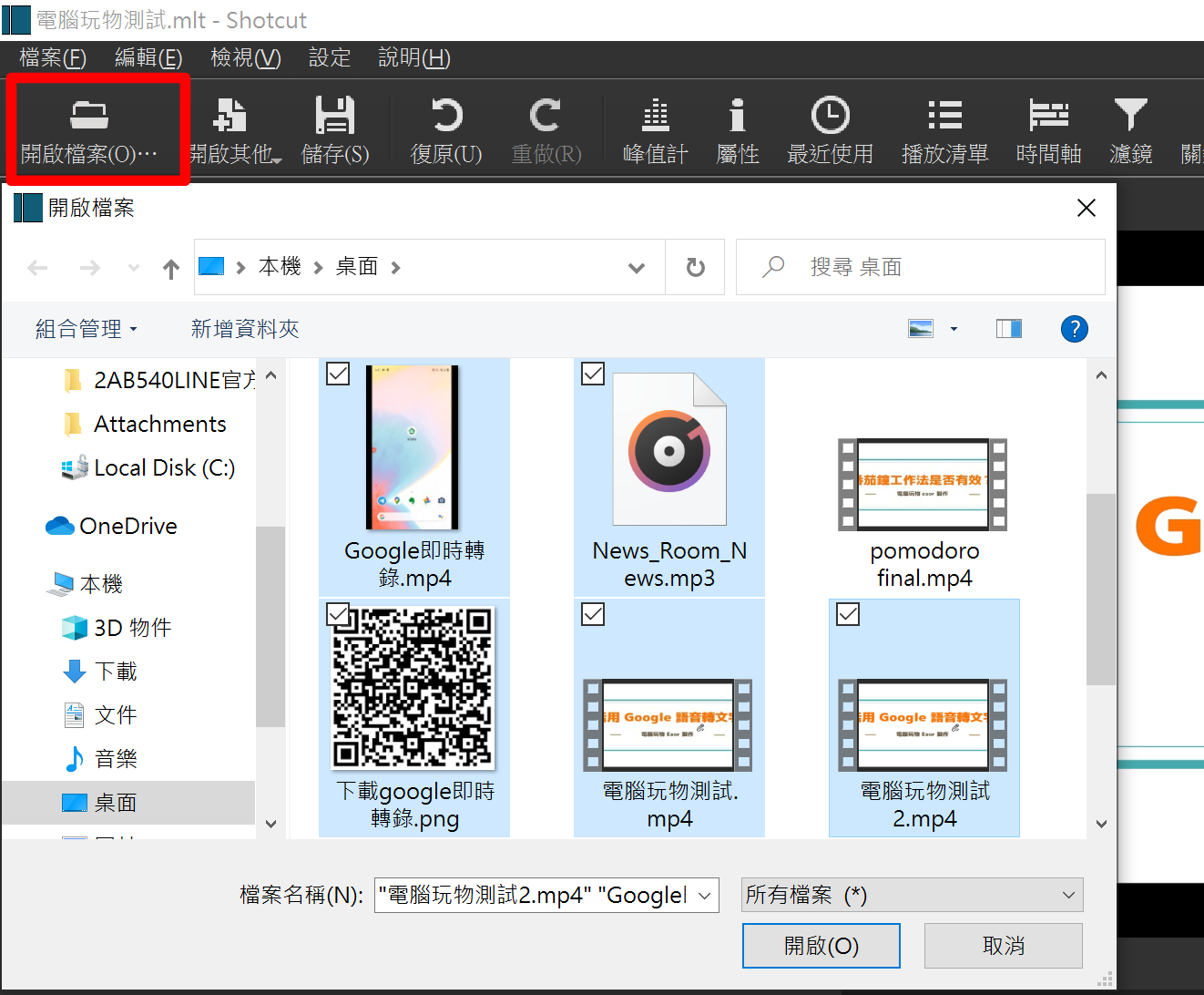Go back with the left arrow in dialog
1204x995 pixels.
[38, 268]
